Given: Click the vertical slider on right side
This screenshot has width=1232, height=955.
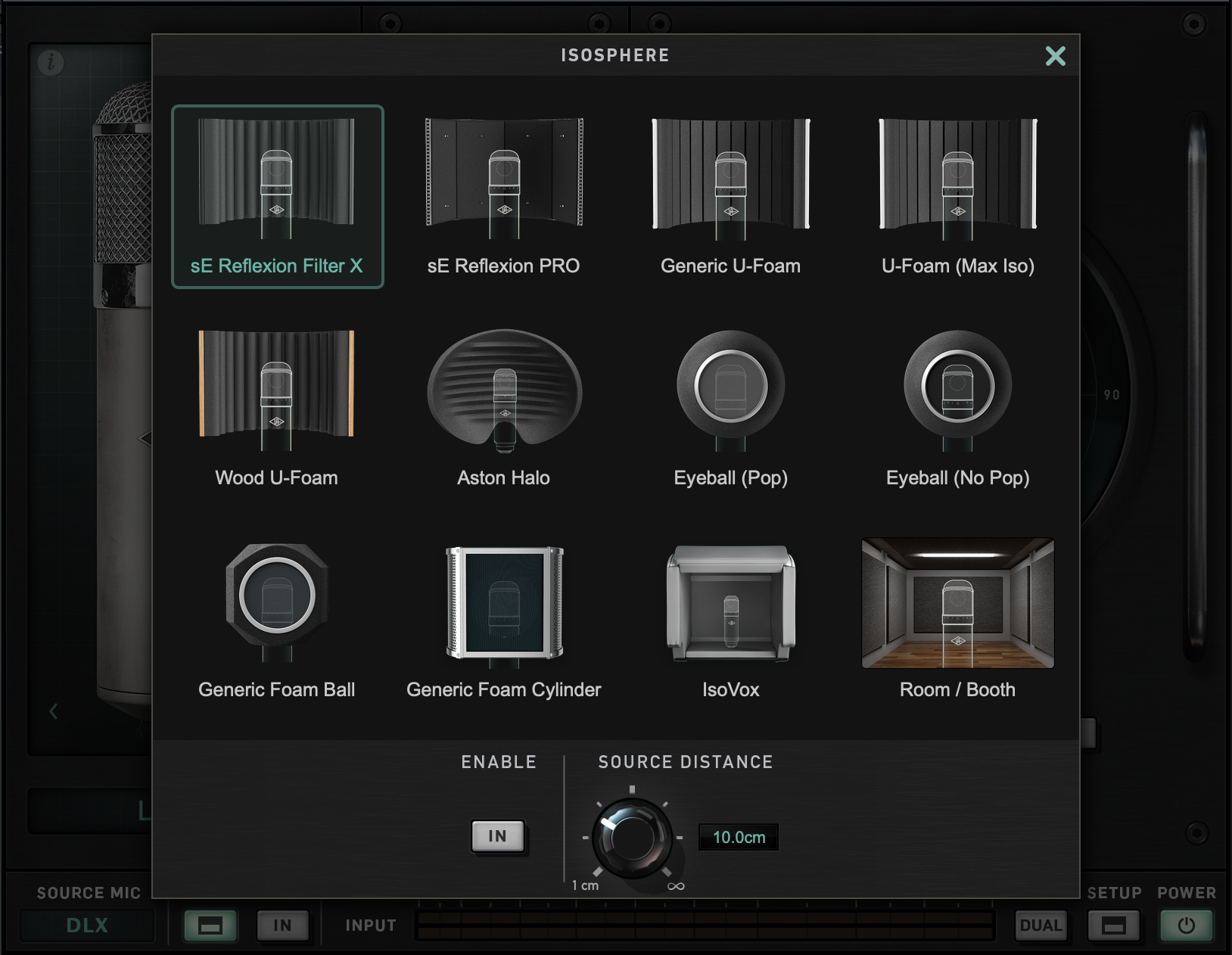Looking at the screenshot, I should (x=1196, y=386).
